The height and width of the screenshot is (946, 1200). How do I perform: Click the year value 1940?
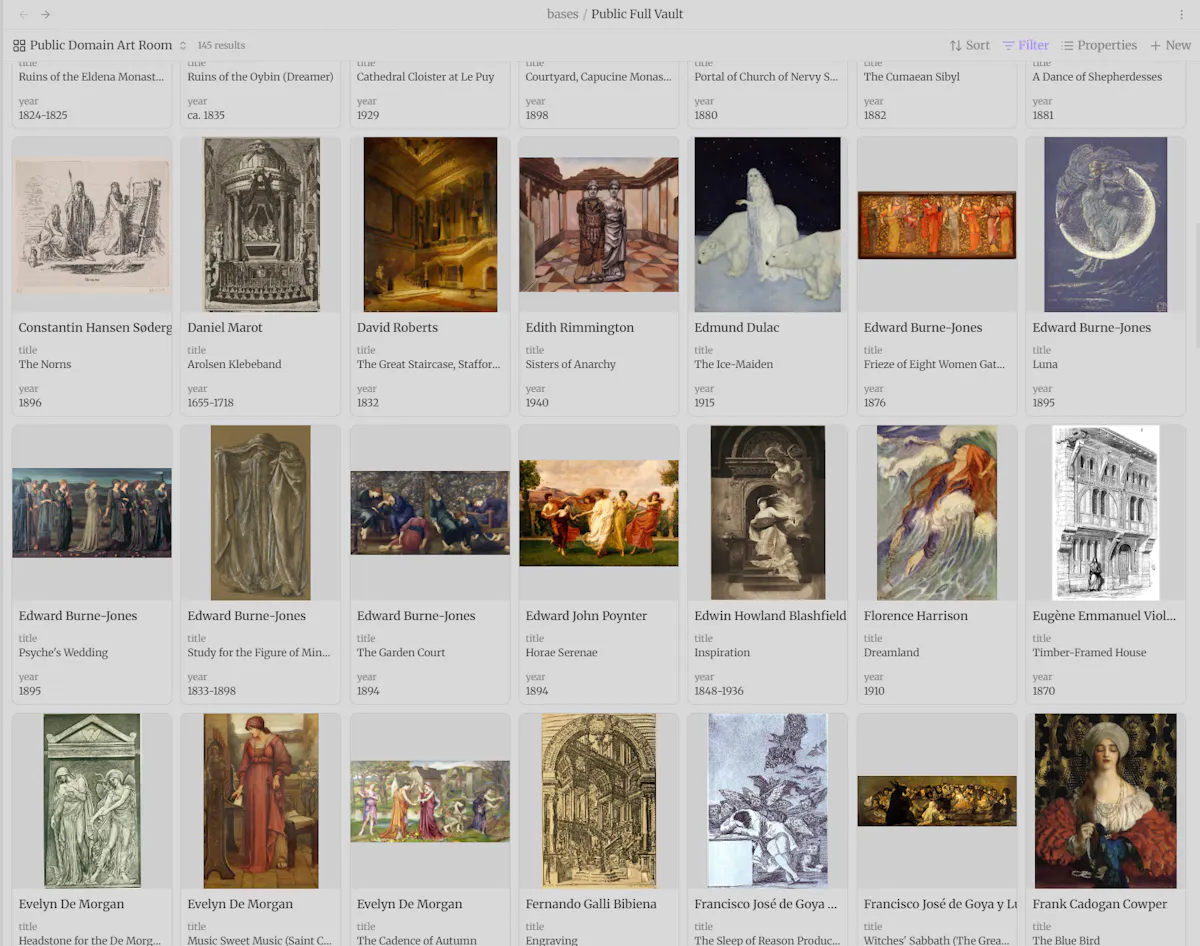537,402
